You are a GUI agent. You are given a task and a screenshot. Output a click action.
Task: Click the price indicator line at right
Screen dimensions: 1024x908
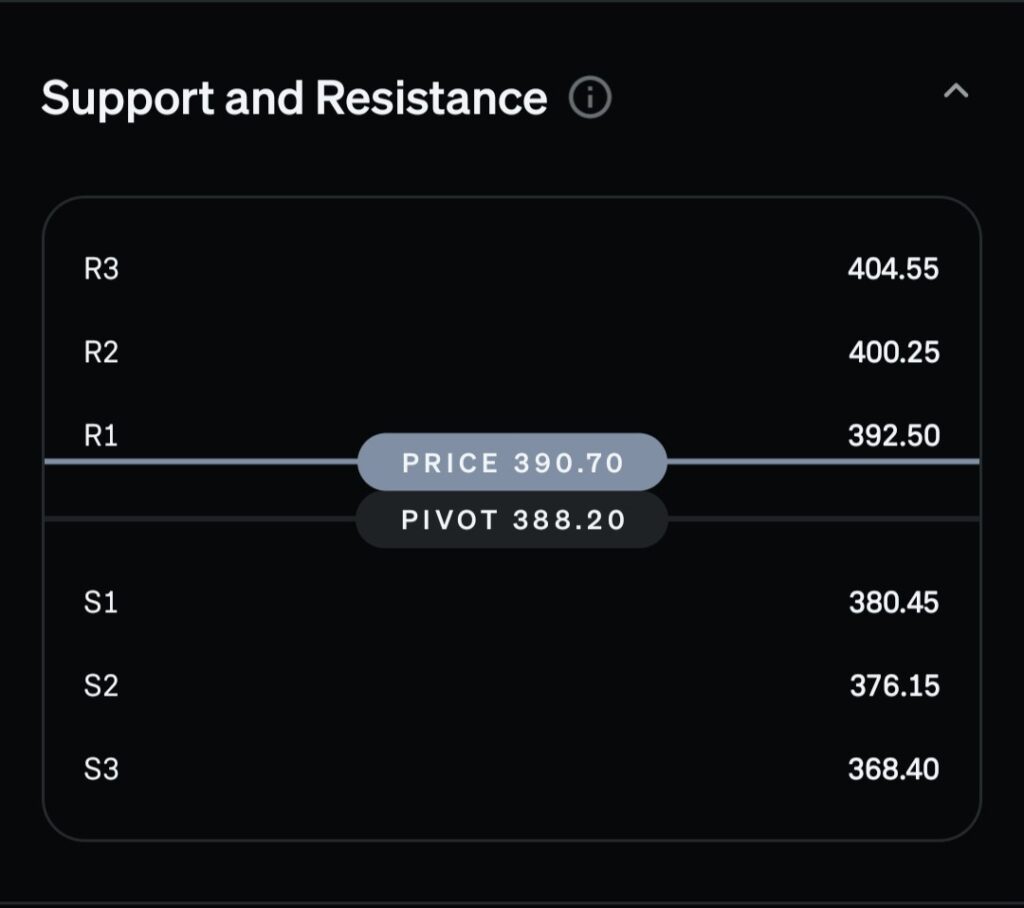click(822, 461)
